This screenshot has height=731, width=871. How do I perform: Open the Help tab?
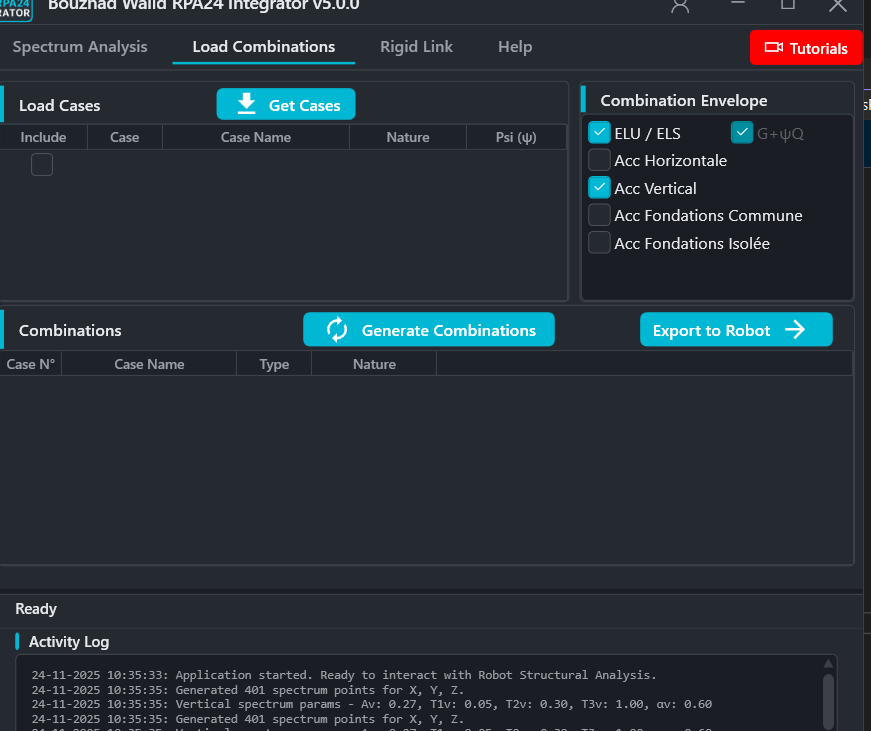[x=515, y=46]
